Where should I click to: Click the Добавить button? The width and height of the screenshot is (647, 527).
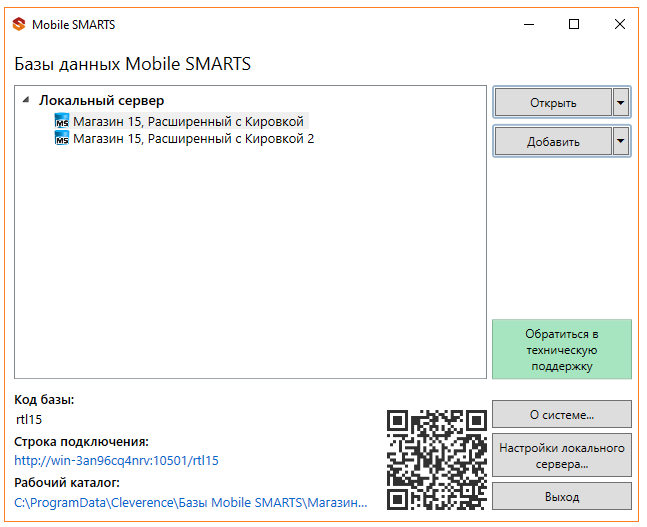point(553,141)
